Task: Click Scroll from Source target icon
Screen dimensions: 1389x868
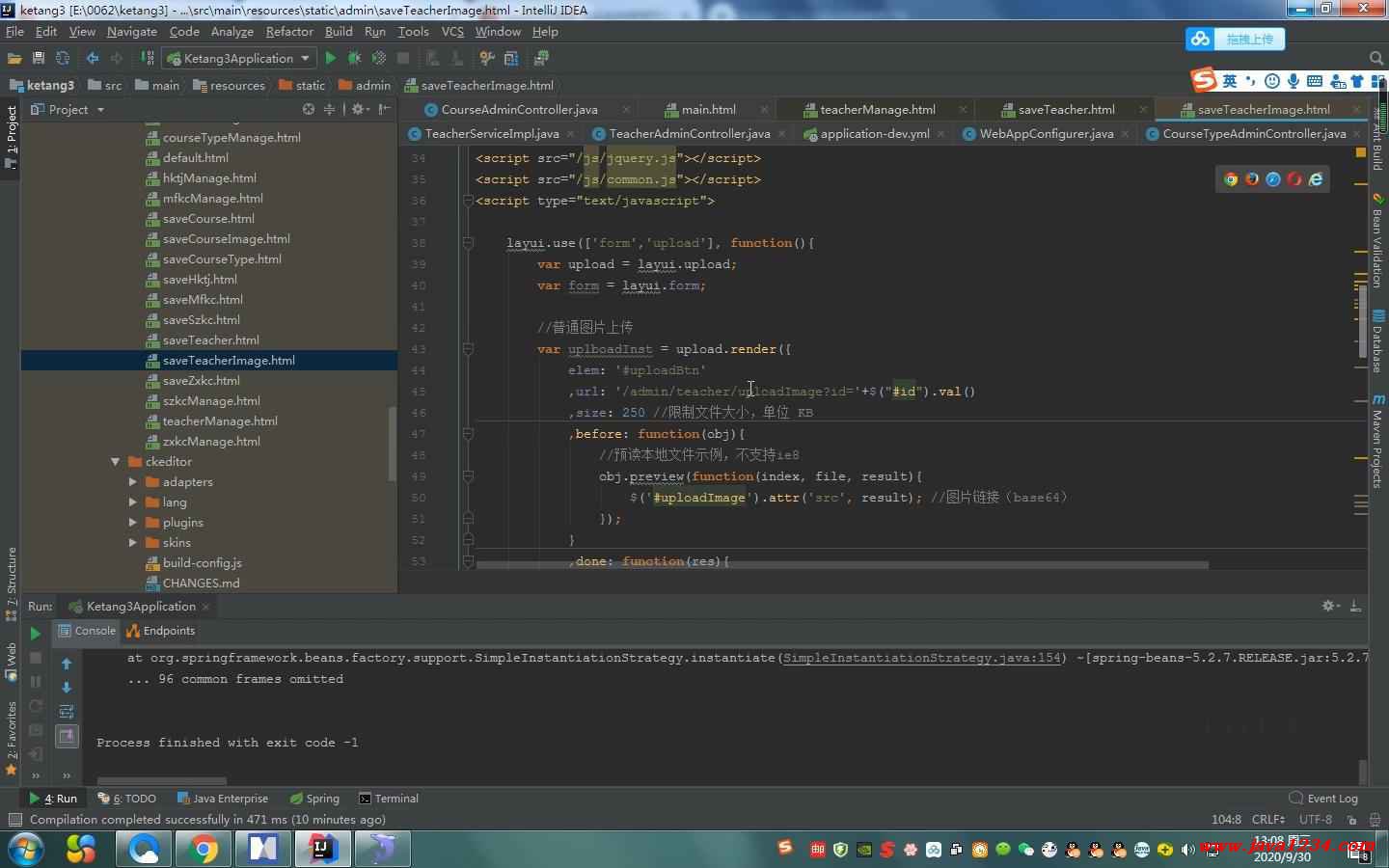Action: (309, 109)
